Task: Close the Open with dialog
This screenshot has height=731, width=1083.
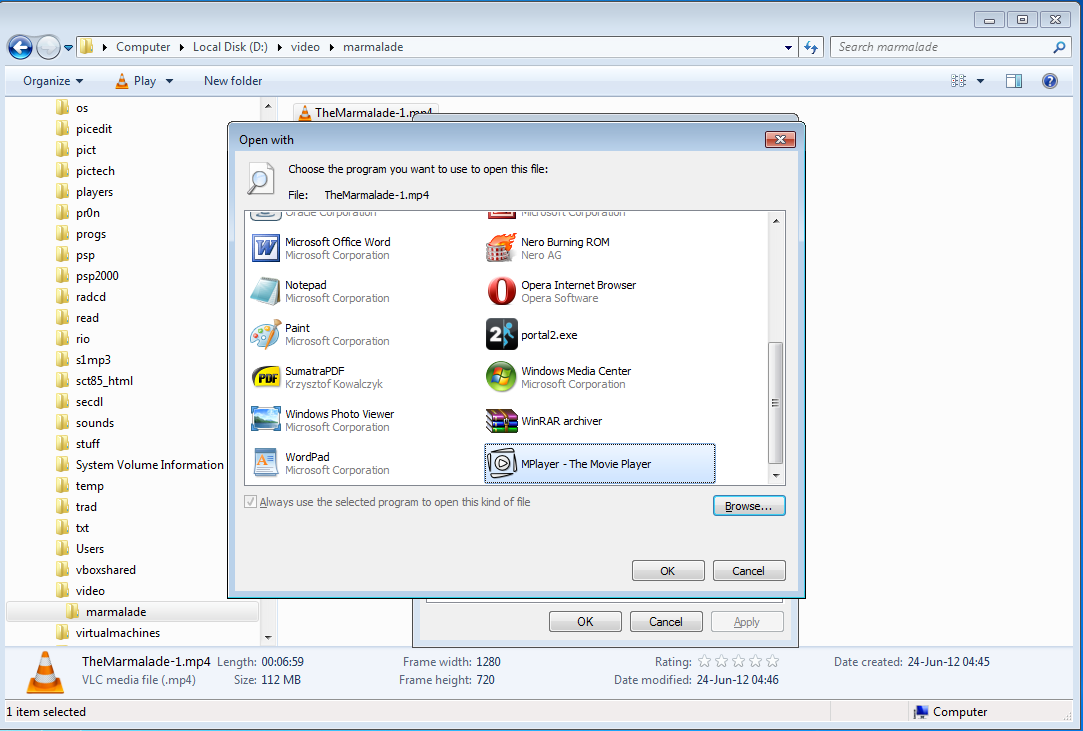Action: 780,140
